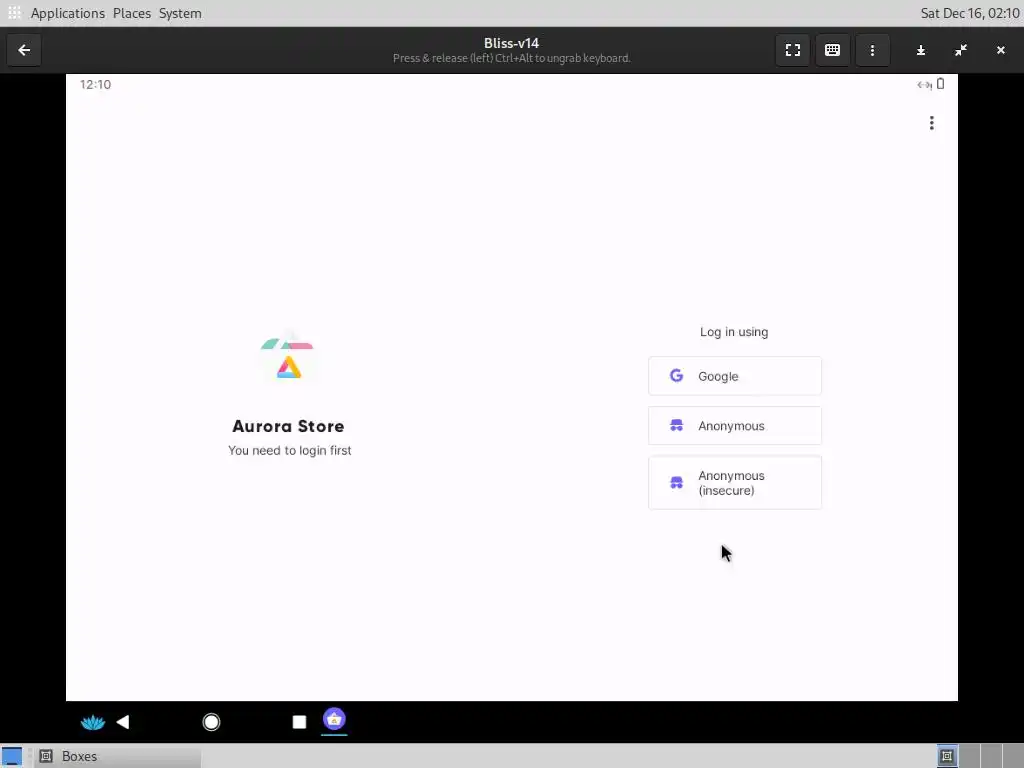
Task: Open recent apps with square button
Action: (x=299, y=722)
